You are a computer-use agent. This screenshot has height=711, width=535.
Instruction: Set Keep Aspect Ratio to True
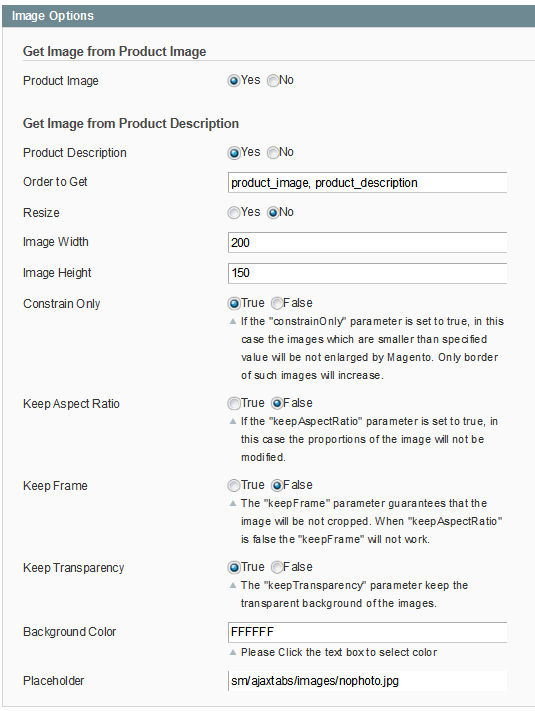pyautogui.click(x=233, y=404)
